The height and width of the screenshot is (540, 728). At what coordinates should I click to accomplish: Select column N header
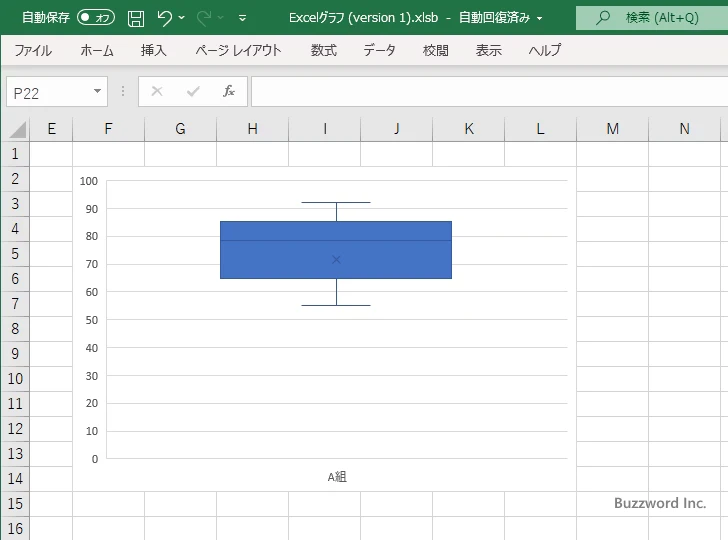click(684, 129)
